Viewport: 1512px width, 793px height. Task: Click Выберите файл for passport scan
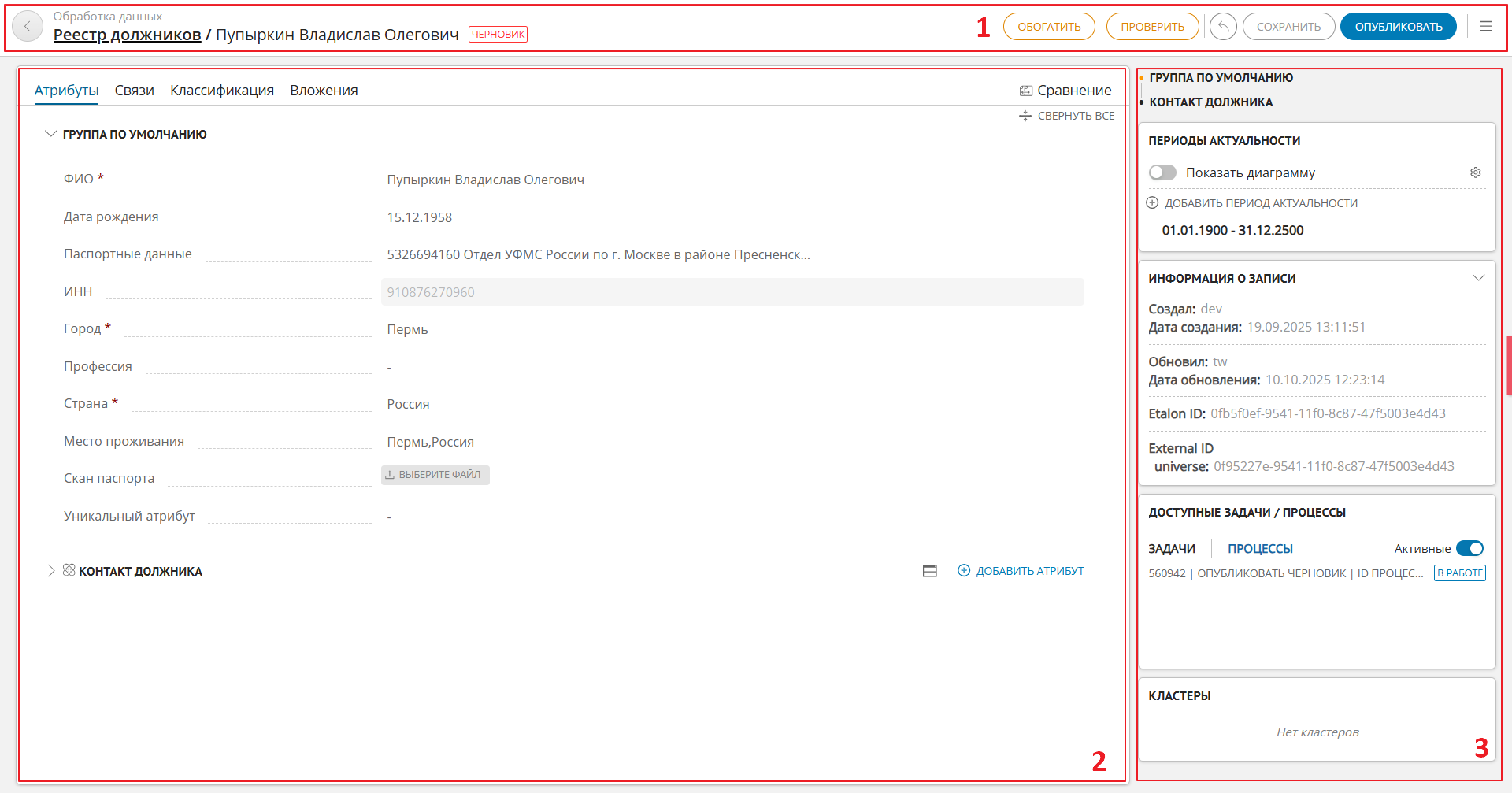435,475
